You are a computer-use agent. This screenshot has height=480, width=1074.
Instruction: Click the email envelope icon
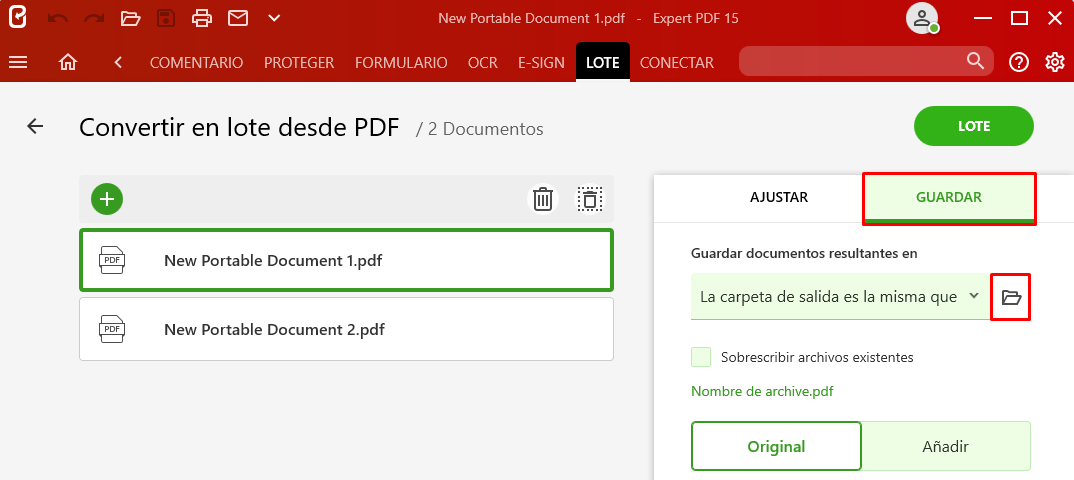click(x=238, y=18)
